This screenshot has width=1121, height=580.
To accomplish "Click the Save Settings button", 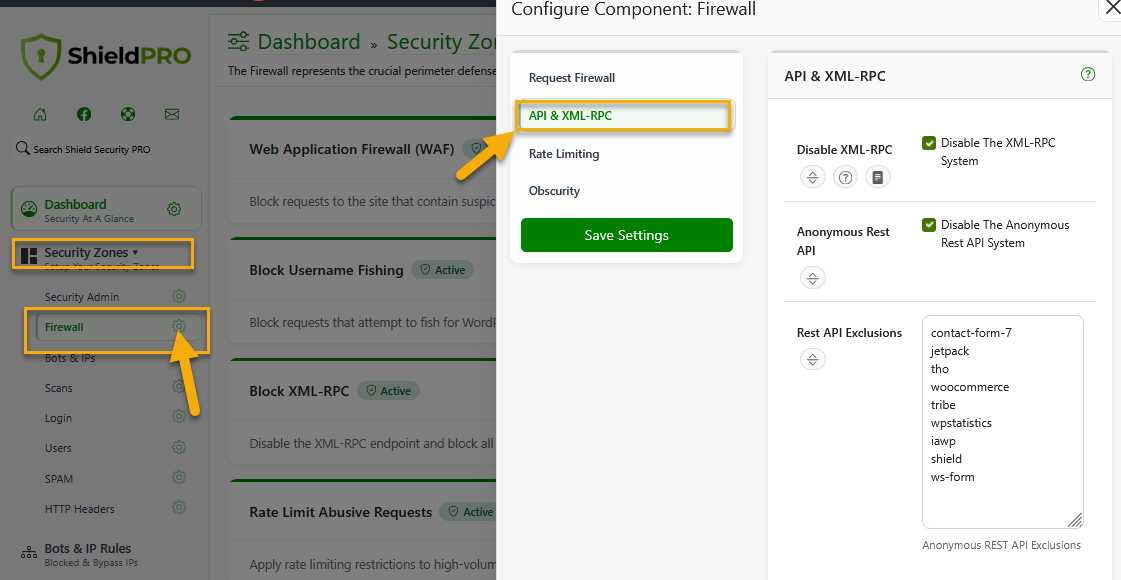I will pyautogui.click(x=627, y=235).
